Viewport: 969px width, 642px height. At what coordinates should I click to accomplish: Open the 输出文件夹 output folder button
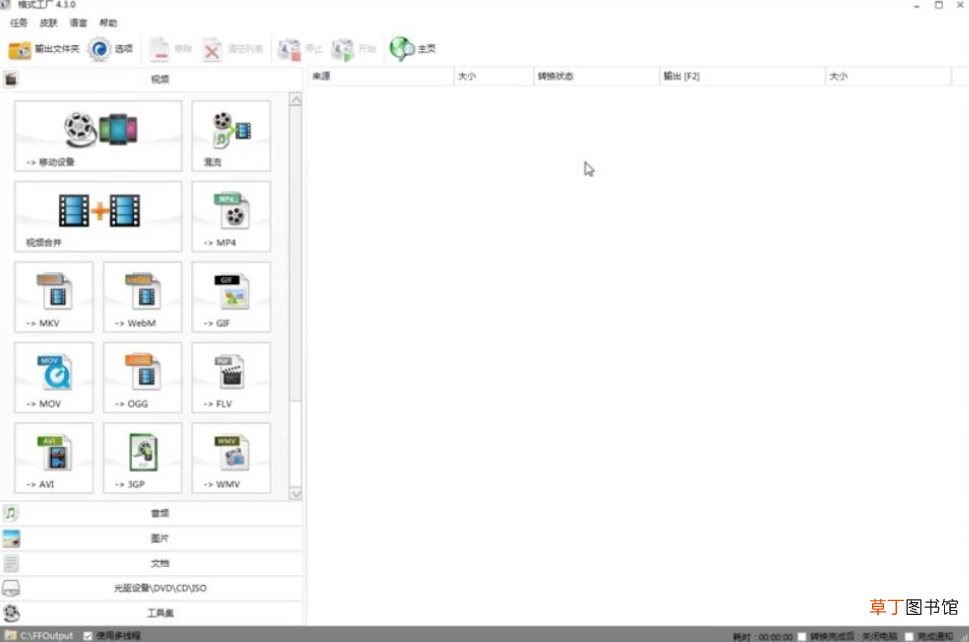43,49
